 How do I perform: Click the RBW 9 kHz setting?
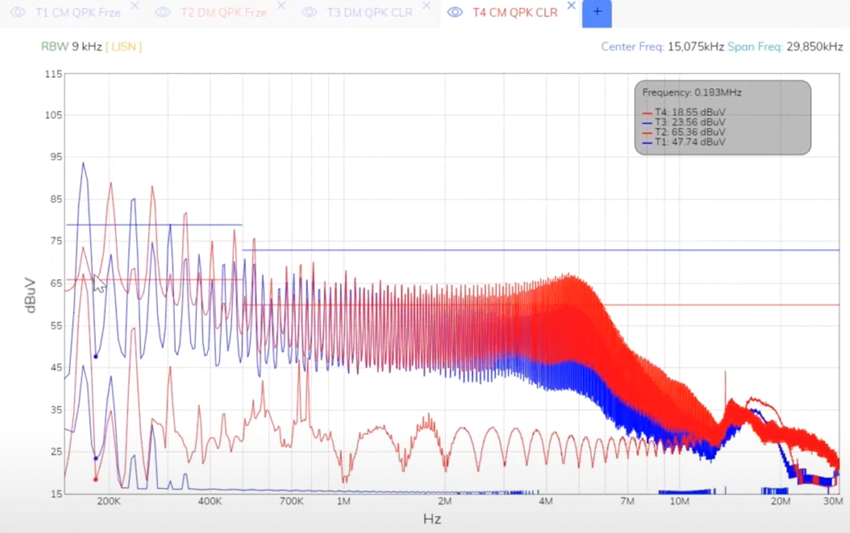pyautogui.click(x=72, y=47)
